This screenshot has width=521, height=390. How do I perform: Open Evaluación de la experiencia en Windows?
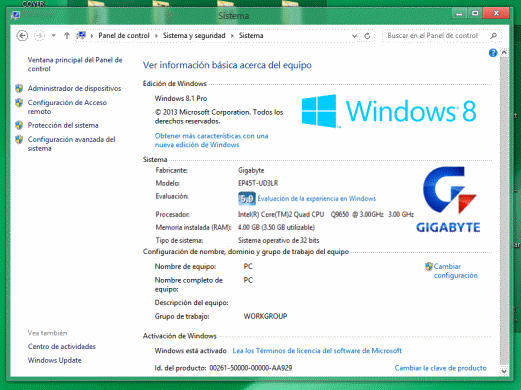click(x=317, y=199)
